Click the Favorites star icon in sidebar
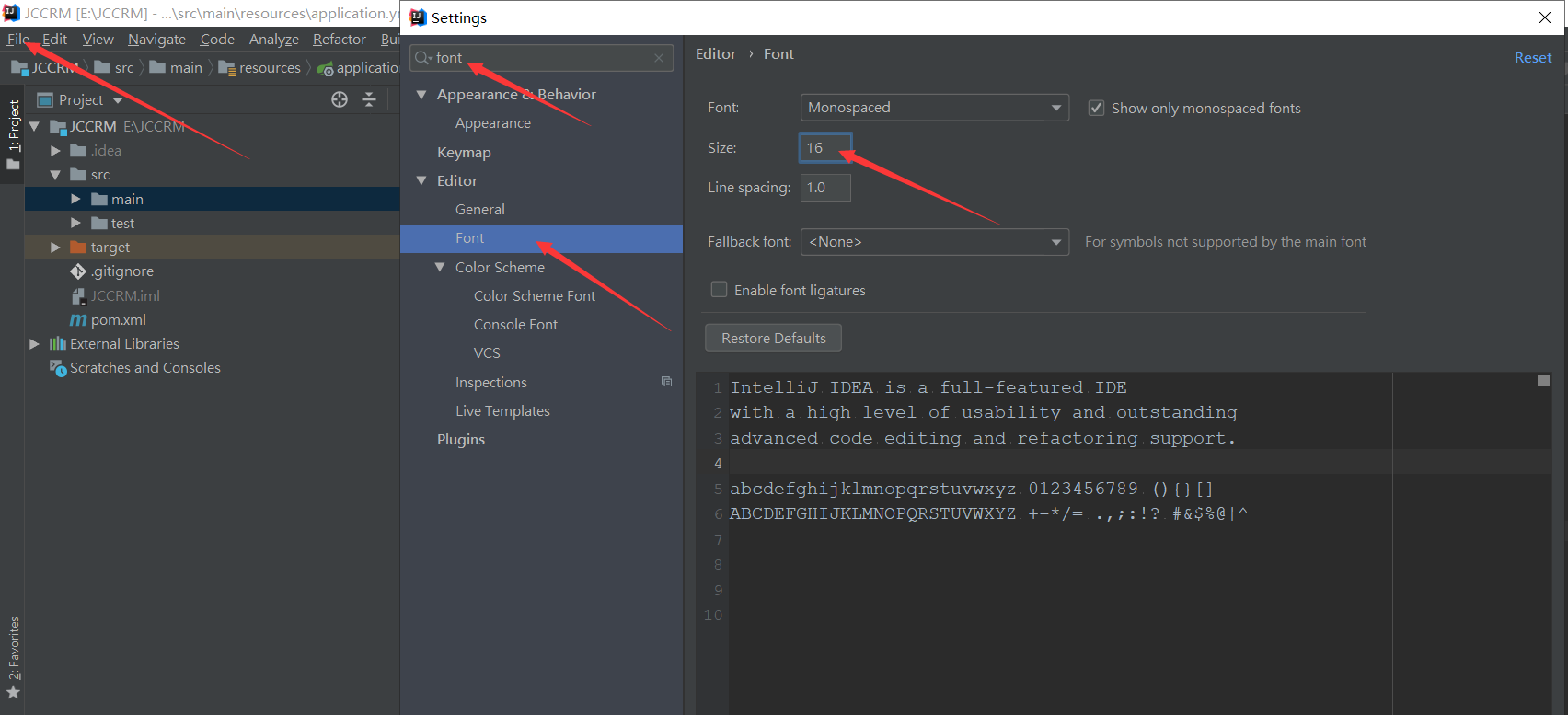Image resolution: width=1568 pixels, height=715 pixels. [x=13, y=692]
